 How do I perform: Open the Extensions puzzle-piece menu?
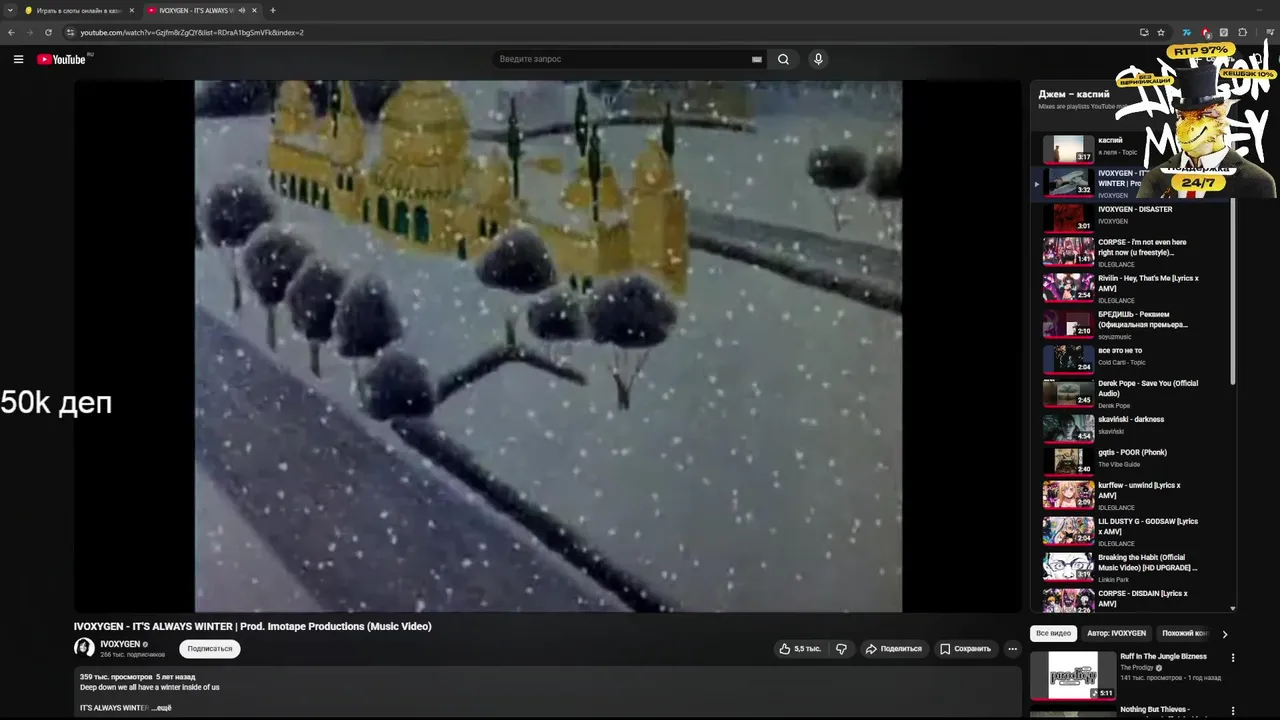coord(1243,32)
